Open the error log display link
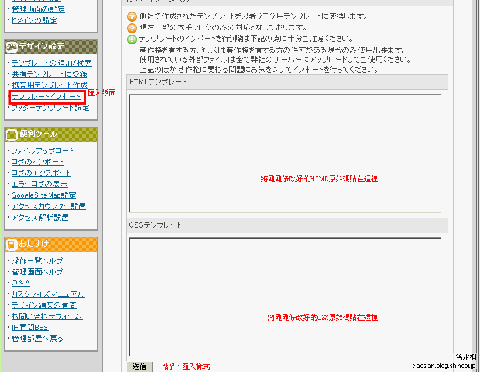This screenshot has height=372, width=480. pyautogui.click(x=40, y=184)
